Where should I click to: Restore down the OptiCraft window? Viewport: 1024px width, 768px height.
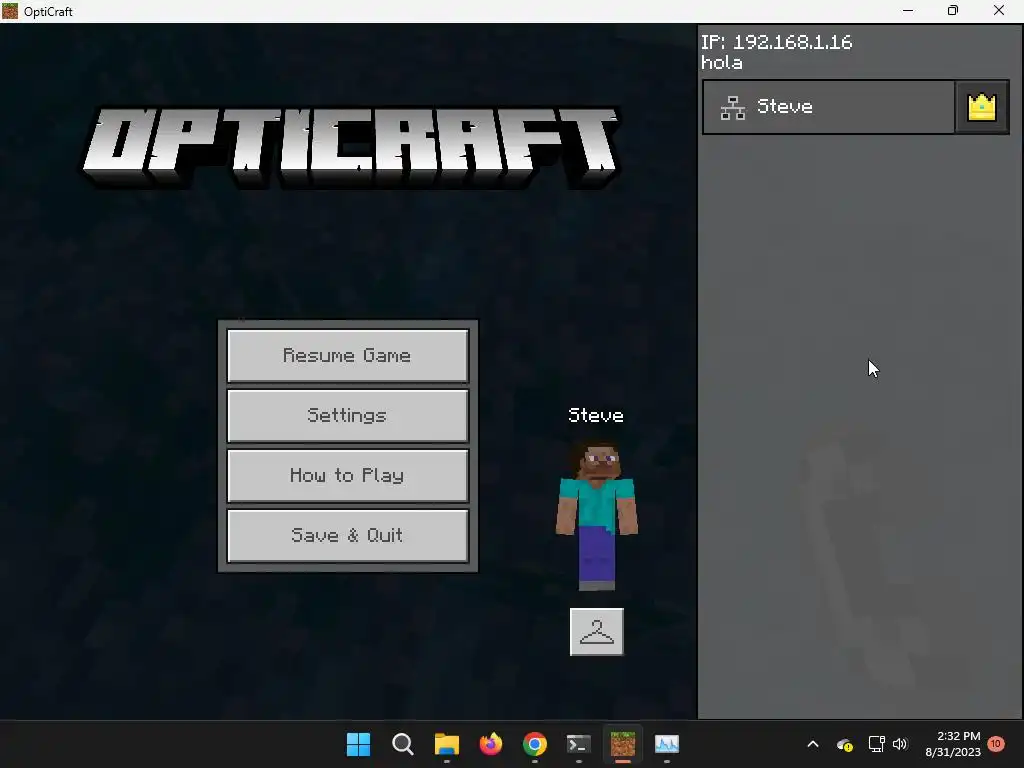pos(953,11)
